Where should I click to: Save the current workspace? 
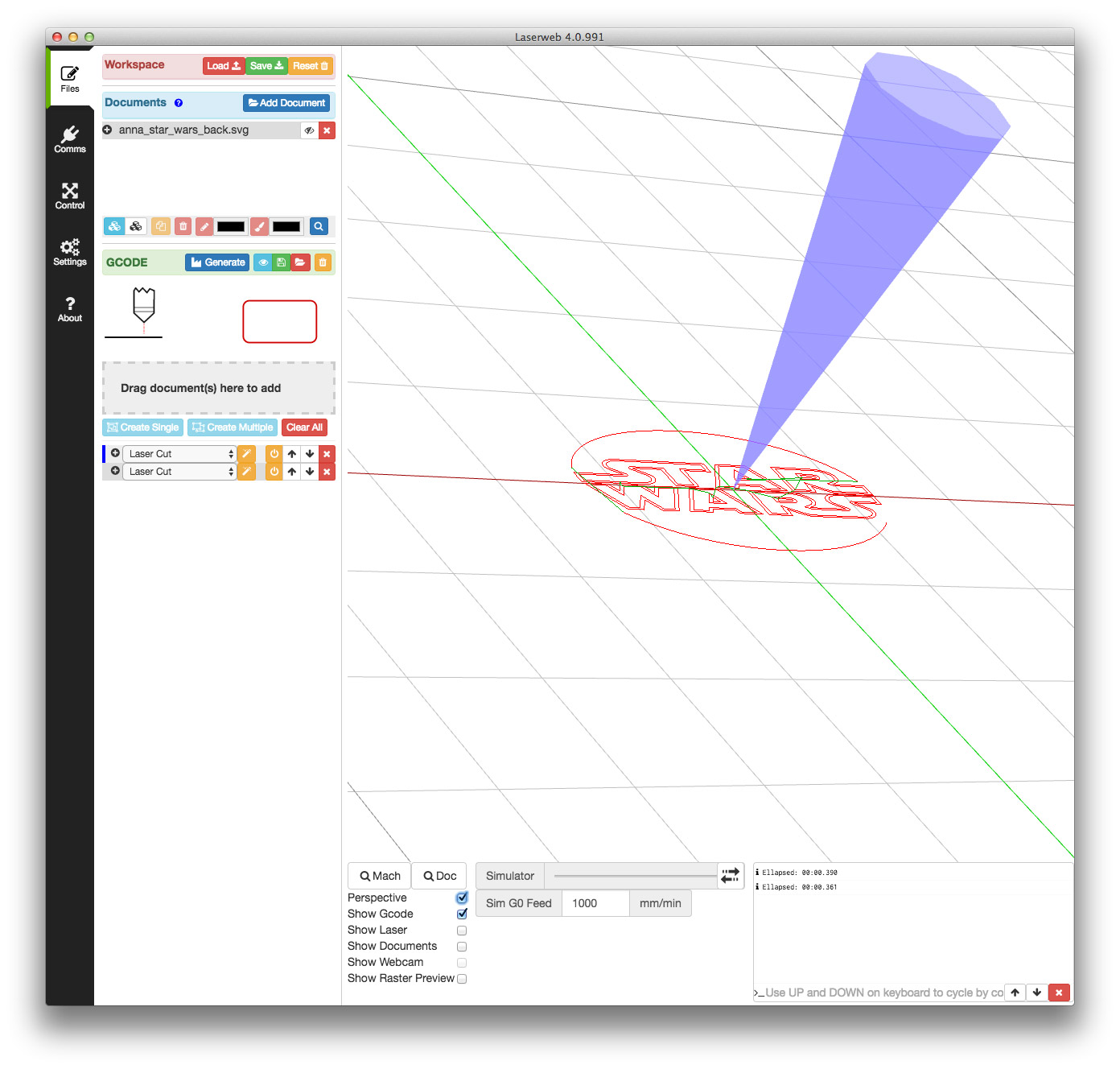266,66
